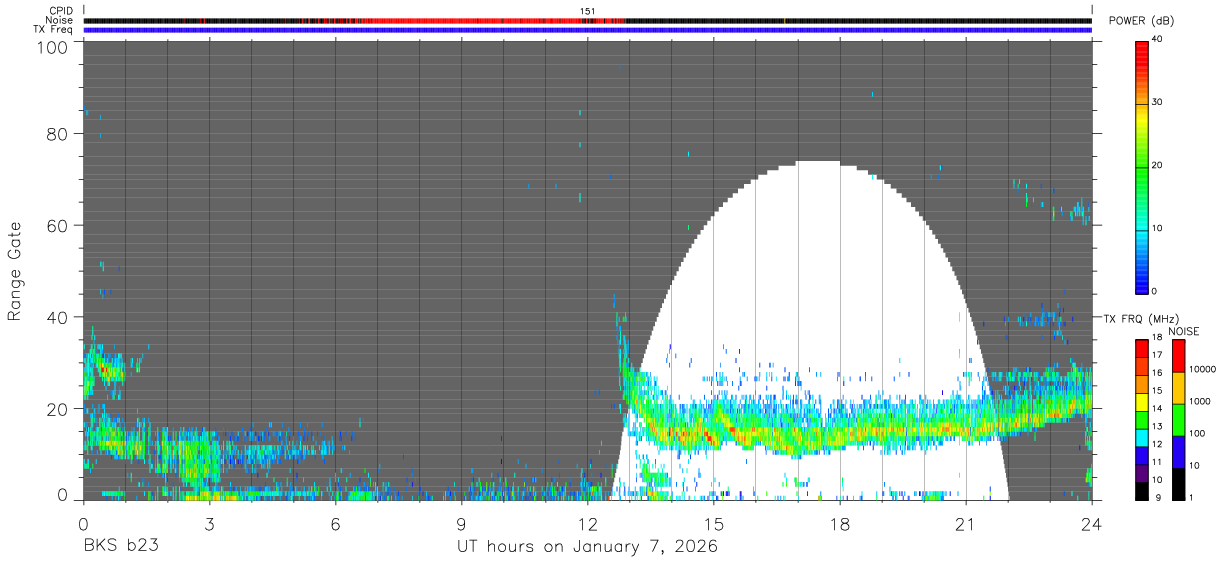Select the yellow 14–15 MHz TX FRQ swatch
This screenshot has width=1228, height=567.
pos(1143,401)
